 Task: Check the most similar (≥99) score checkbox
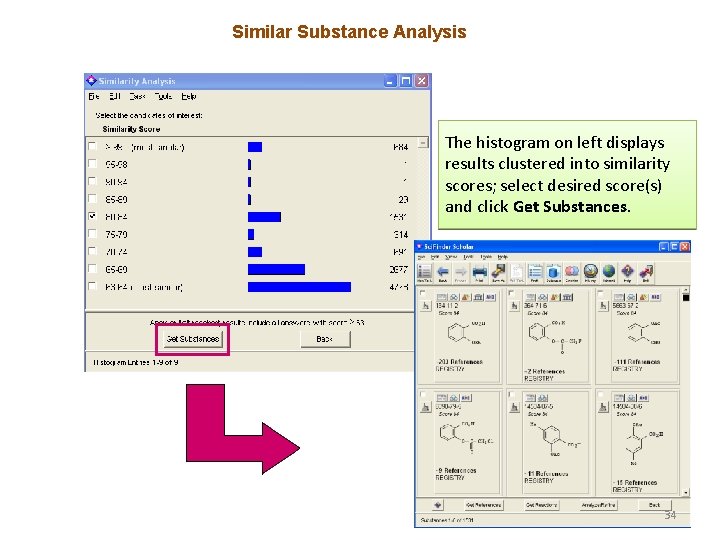92,146
